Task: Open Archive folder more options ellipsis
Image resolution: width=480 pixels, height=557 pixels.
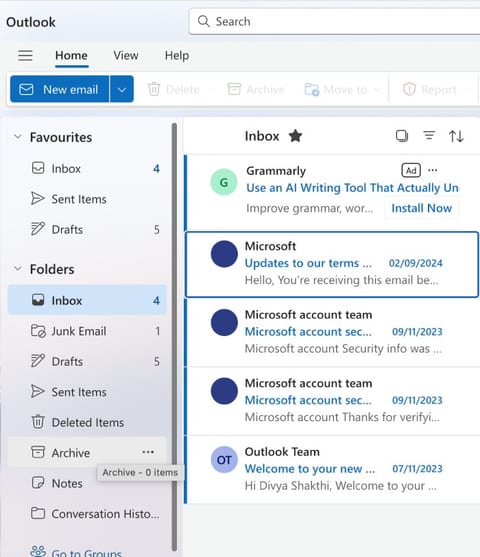Action: tap(148, 452)
